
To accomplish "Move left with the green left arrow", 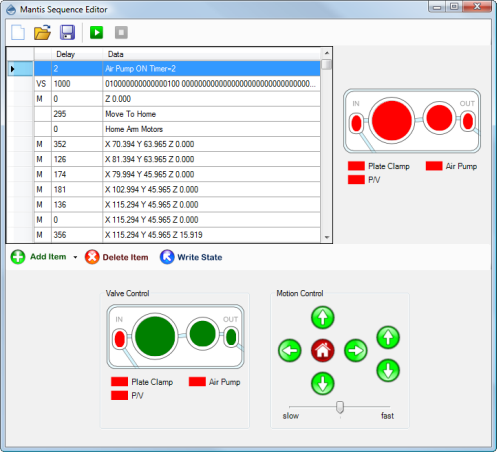I will (290, 351).
